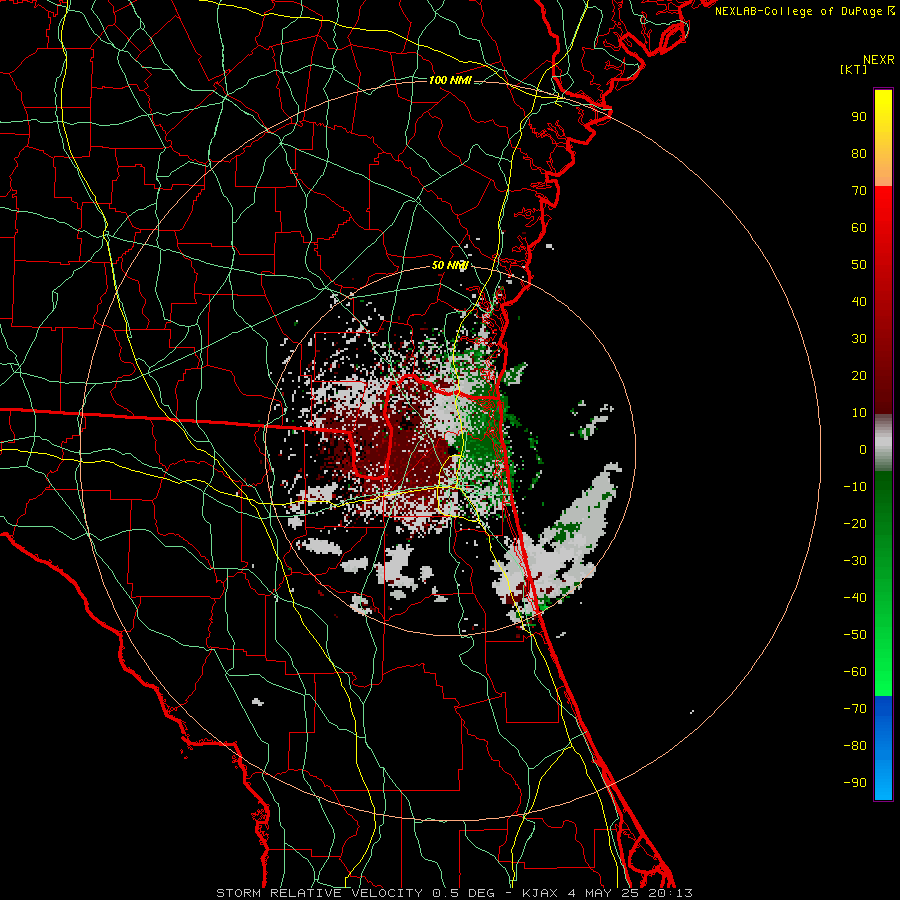The image size is (900, 900).
Task: Click the 4 MAY 25 date text
Action: click(602, 893)
